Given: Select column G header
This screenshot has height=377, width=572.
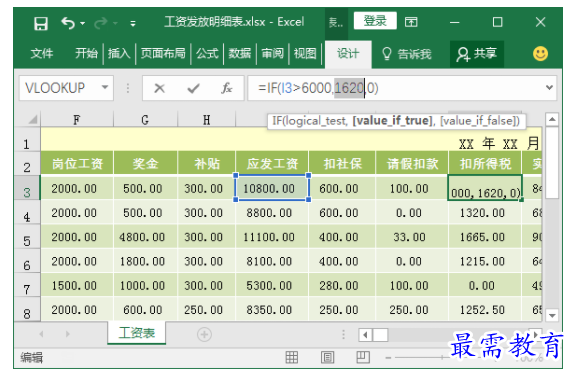Looking at the screenshot, I should [145, 120].
